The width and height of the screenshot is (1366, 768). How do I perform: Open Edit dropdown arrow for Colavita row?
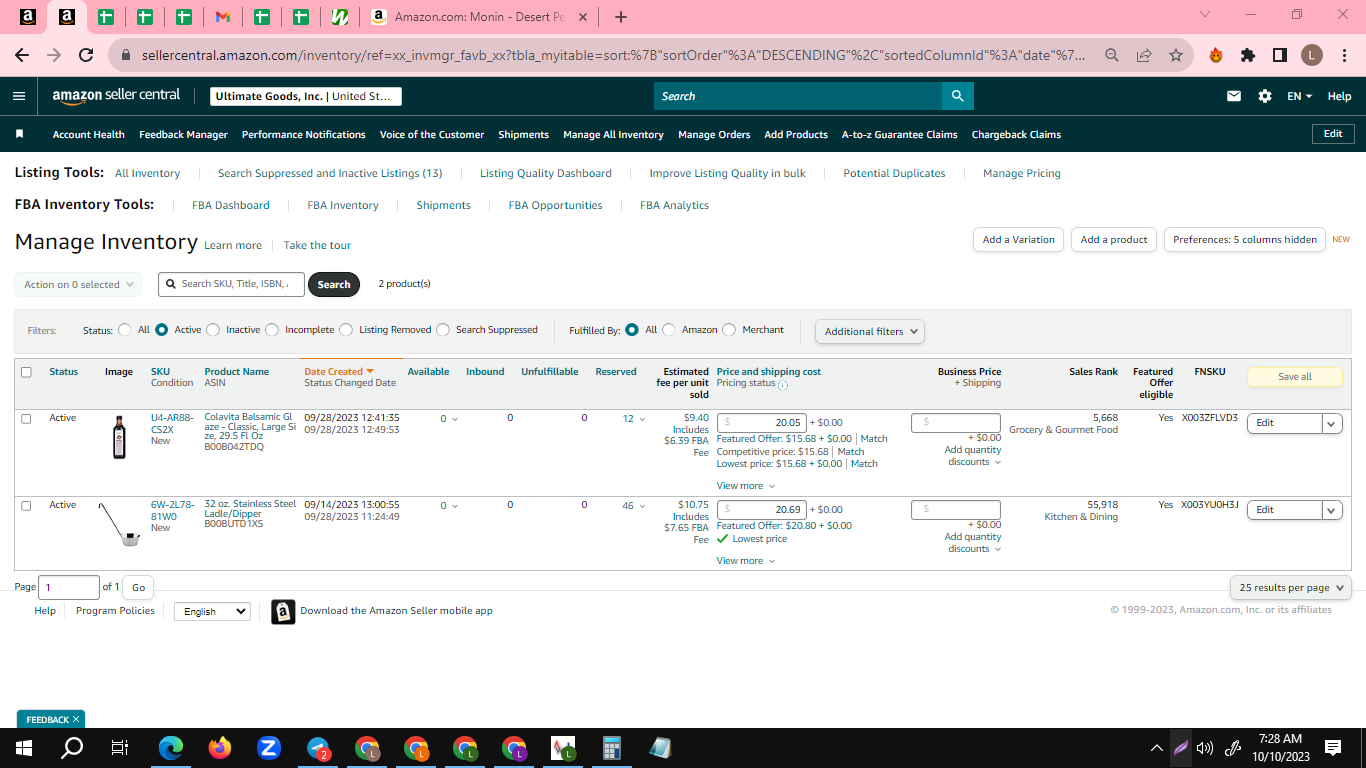tap(1332, 423)
